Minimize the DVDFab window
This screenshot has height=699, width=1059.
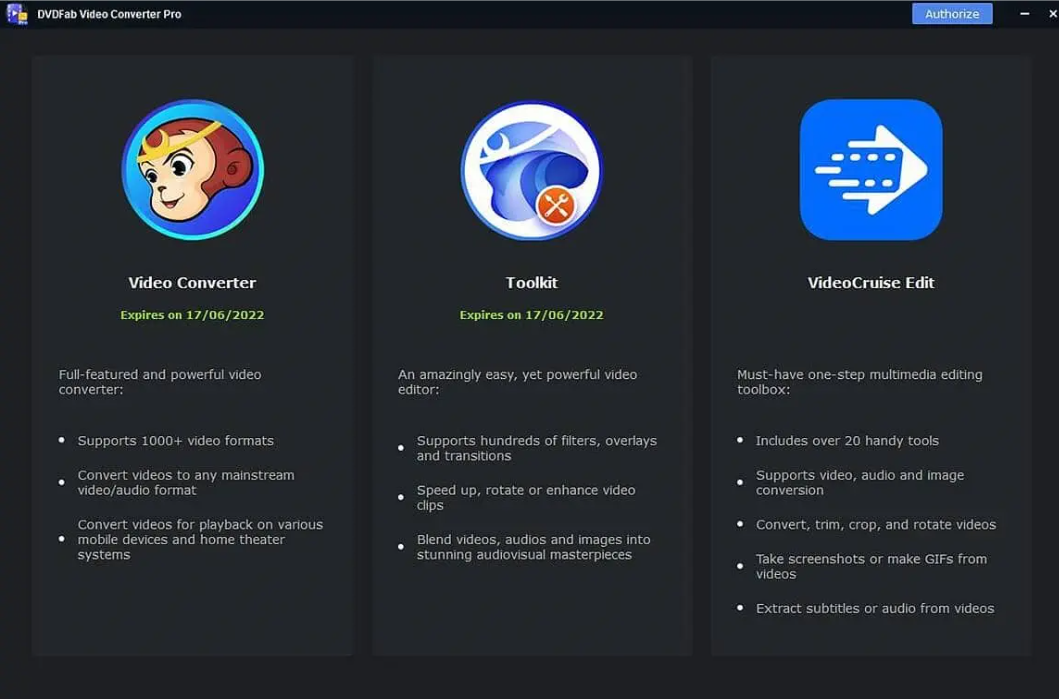tap(1025, 14)
